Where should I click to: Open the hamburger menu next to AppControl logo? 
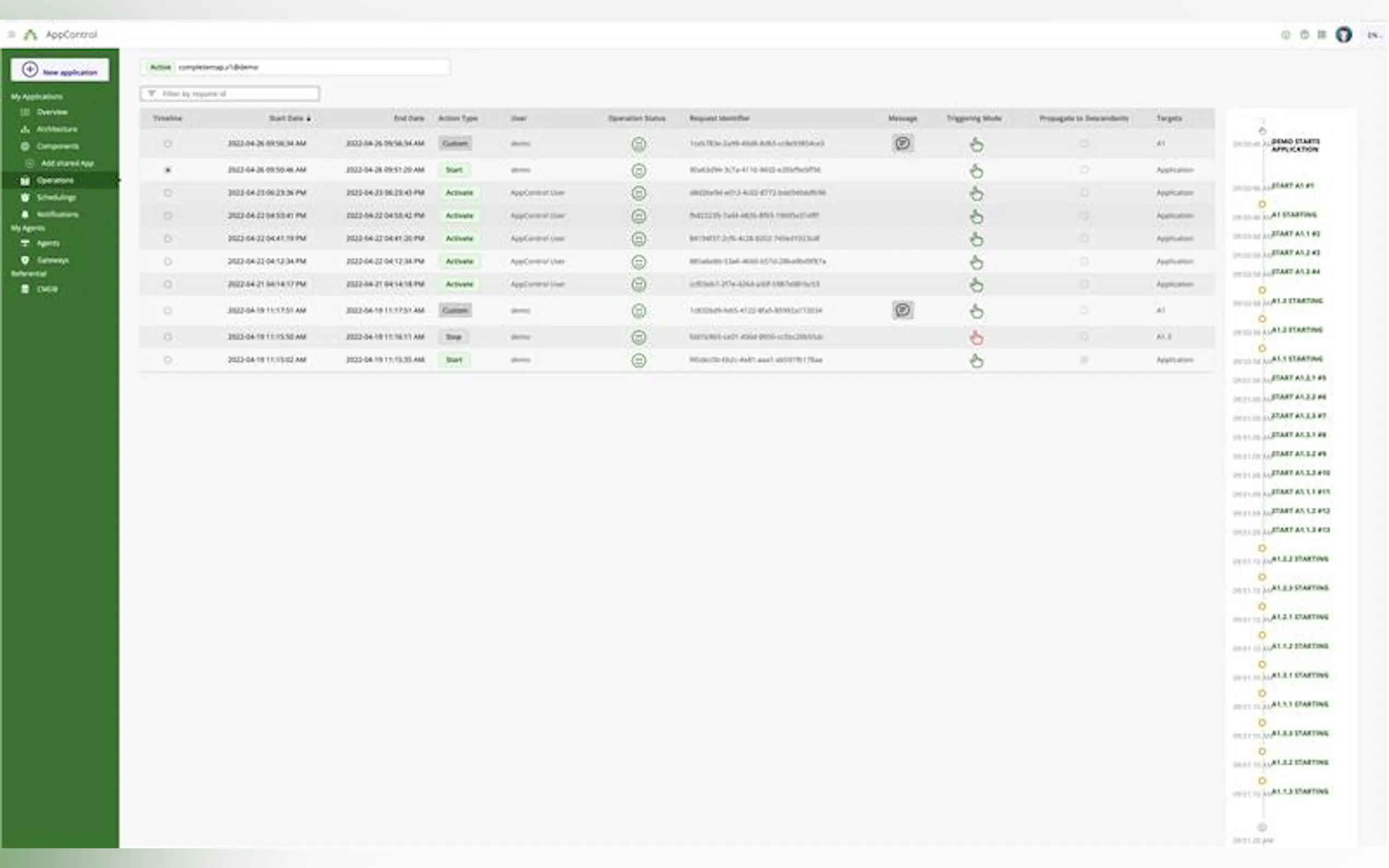pos(11,34)
